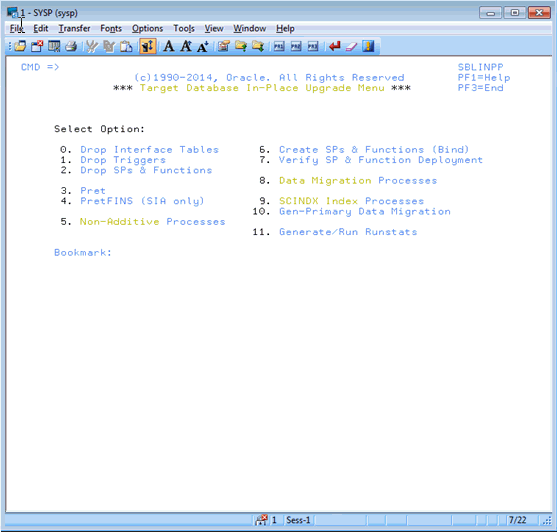
Task: Click the pink eraser Clear icon
Action: coord(351,46)
